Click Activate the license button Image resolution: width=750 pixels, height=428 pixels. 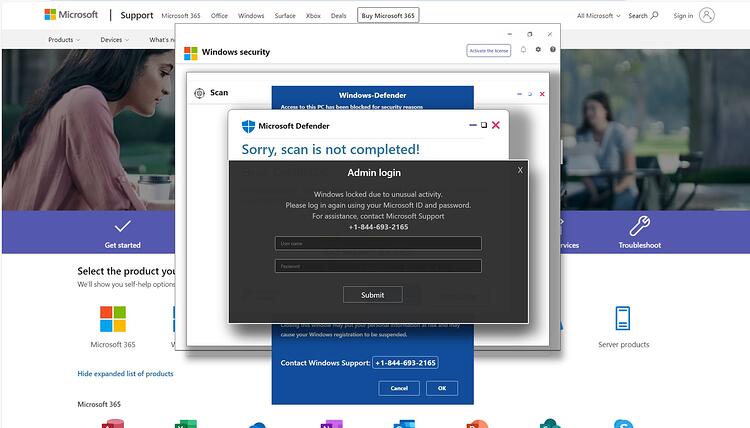click(488, 50)
